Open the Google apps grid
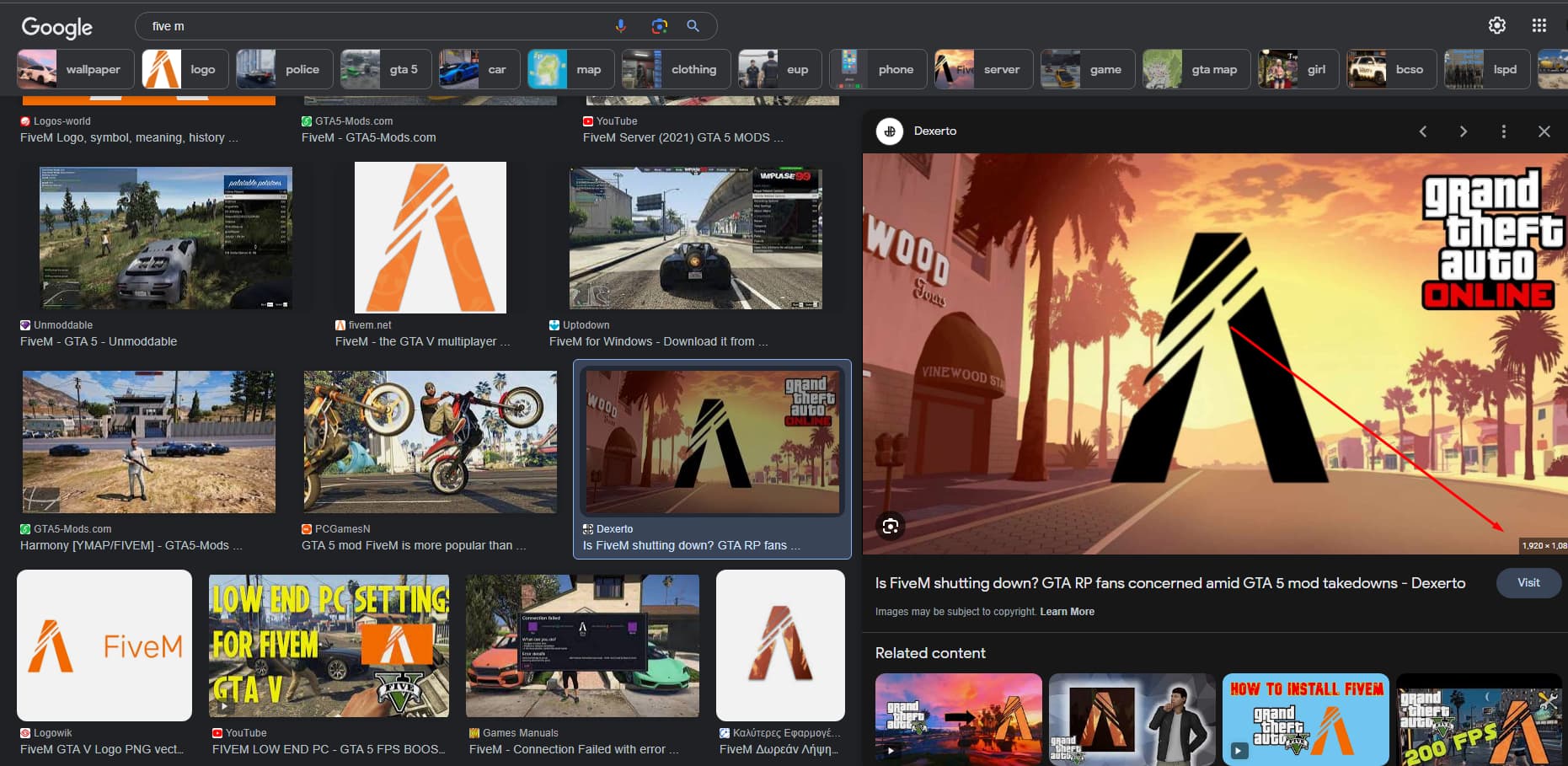The height and width of the screenshot is (766, 1568). point(1539,25)
